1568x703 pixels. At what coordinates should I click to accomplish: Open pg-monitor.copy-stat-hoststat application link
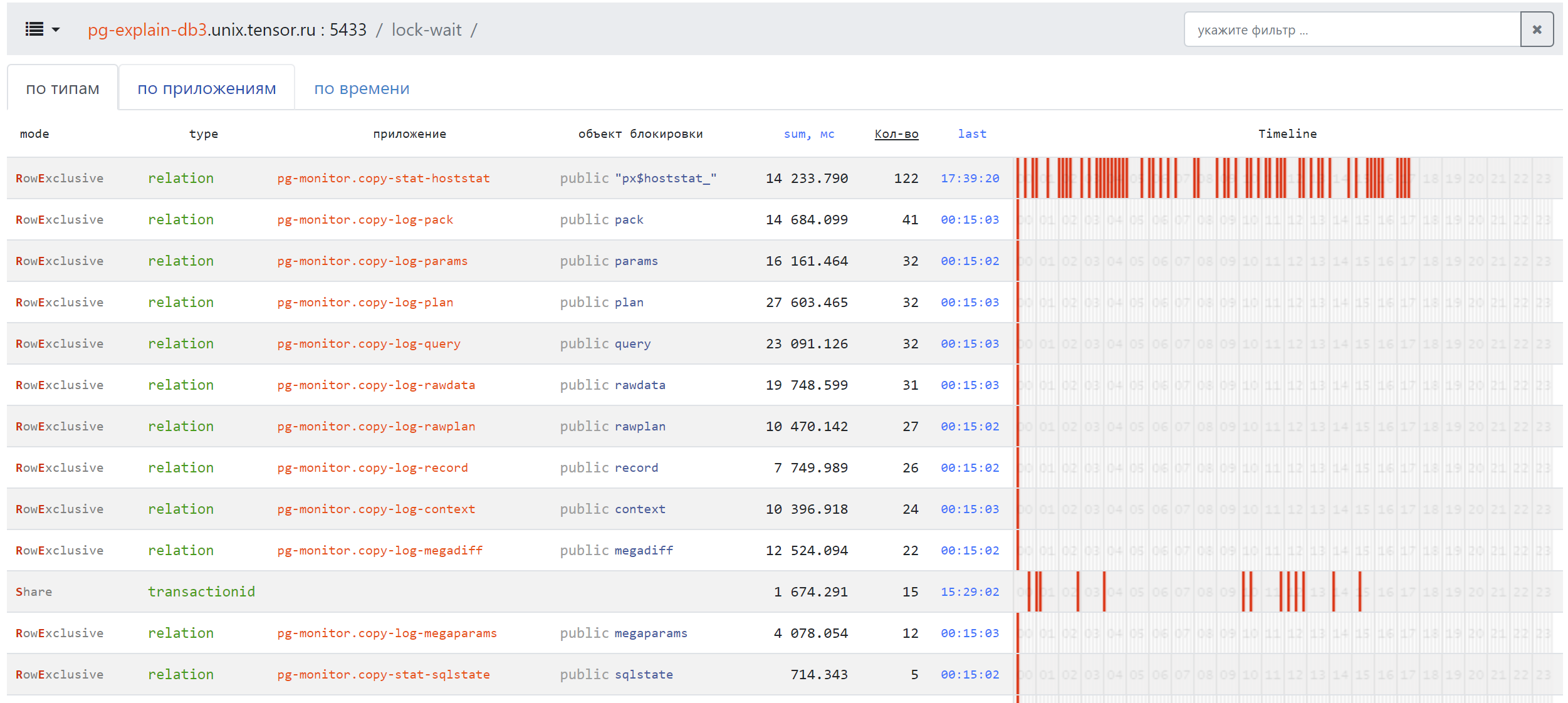pyautogui.click(x=383, y=178)
